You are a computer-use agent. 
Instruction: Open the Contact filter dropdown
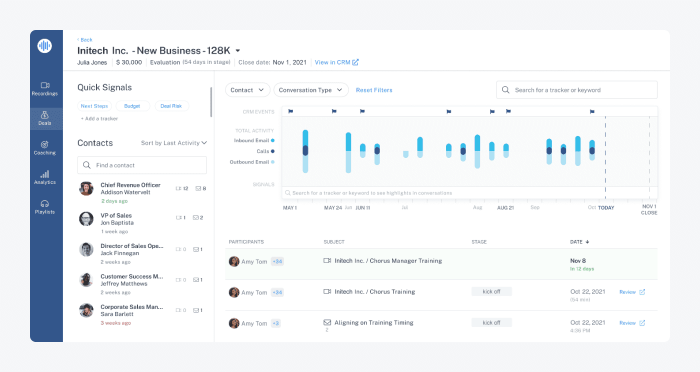point(247,90)
